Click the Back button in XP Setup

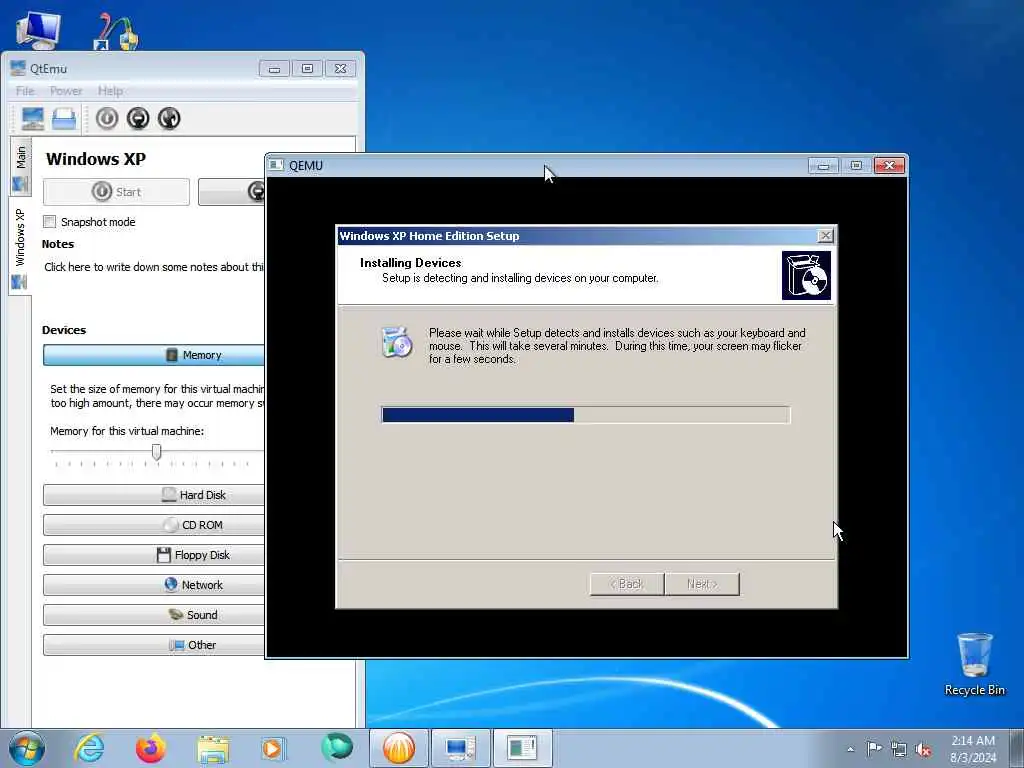click(627, 584)
